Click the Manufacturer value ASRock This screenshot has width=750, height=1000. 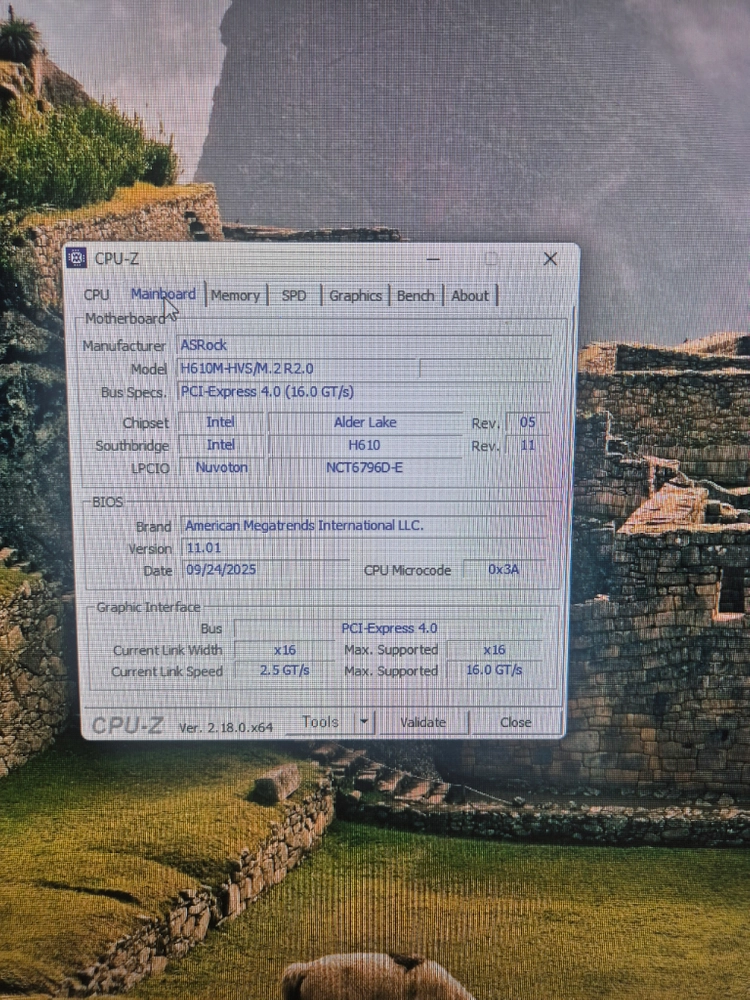364,345
